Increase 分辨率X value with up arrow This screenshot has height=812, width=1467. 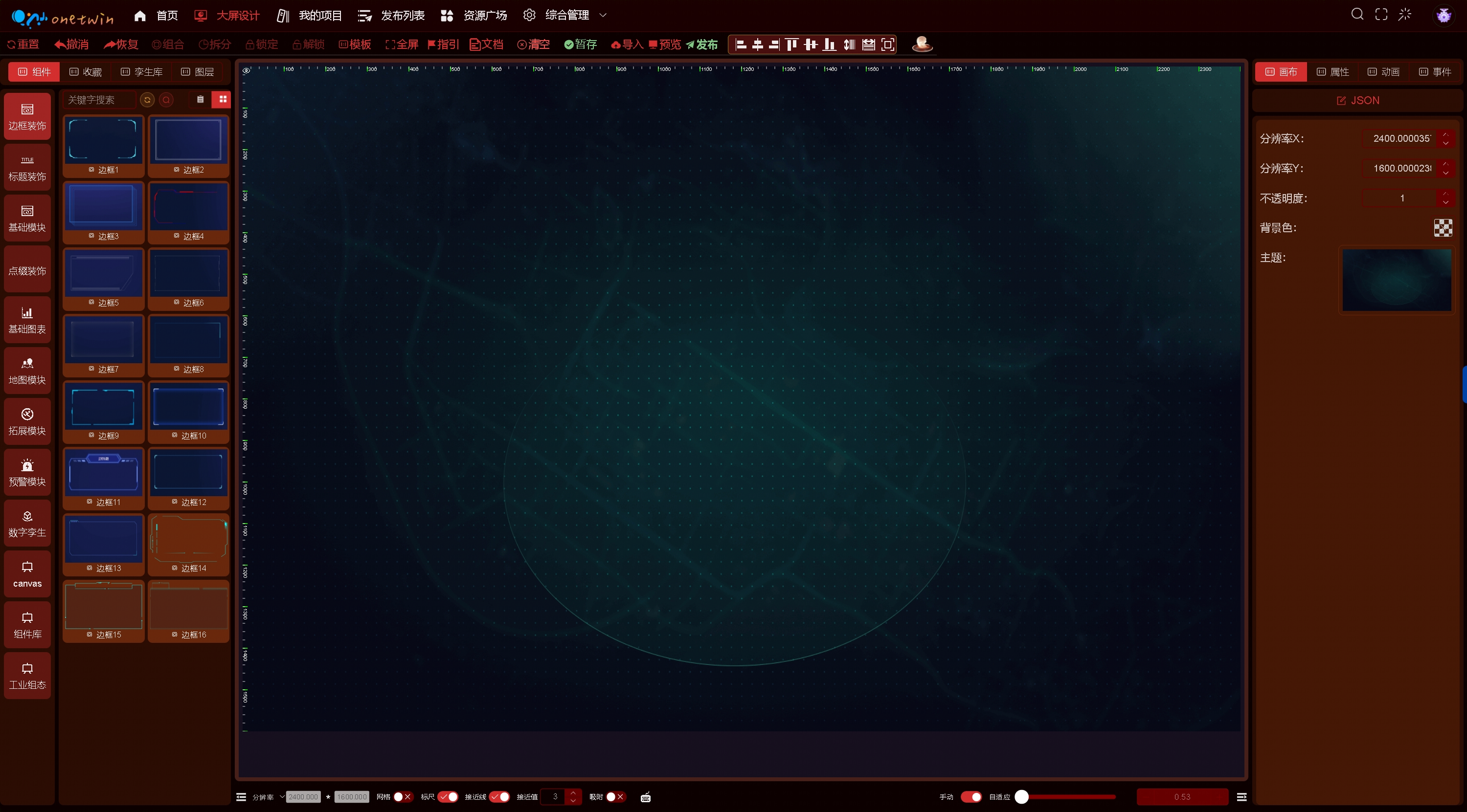(1445, 134)
